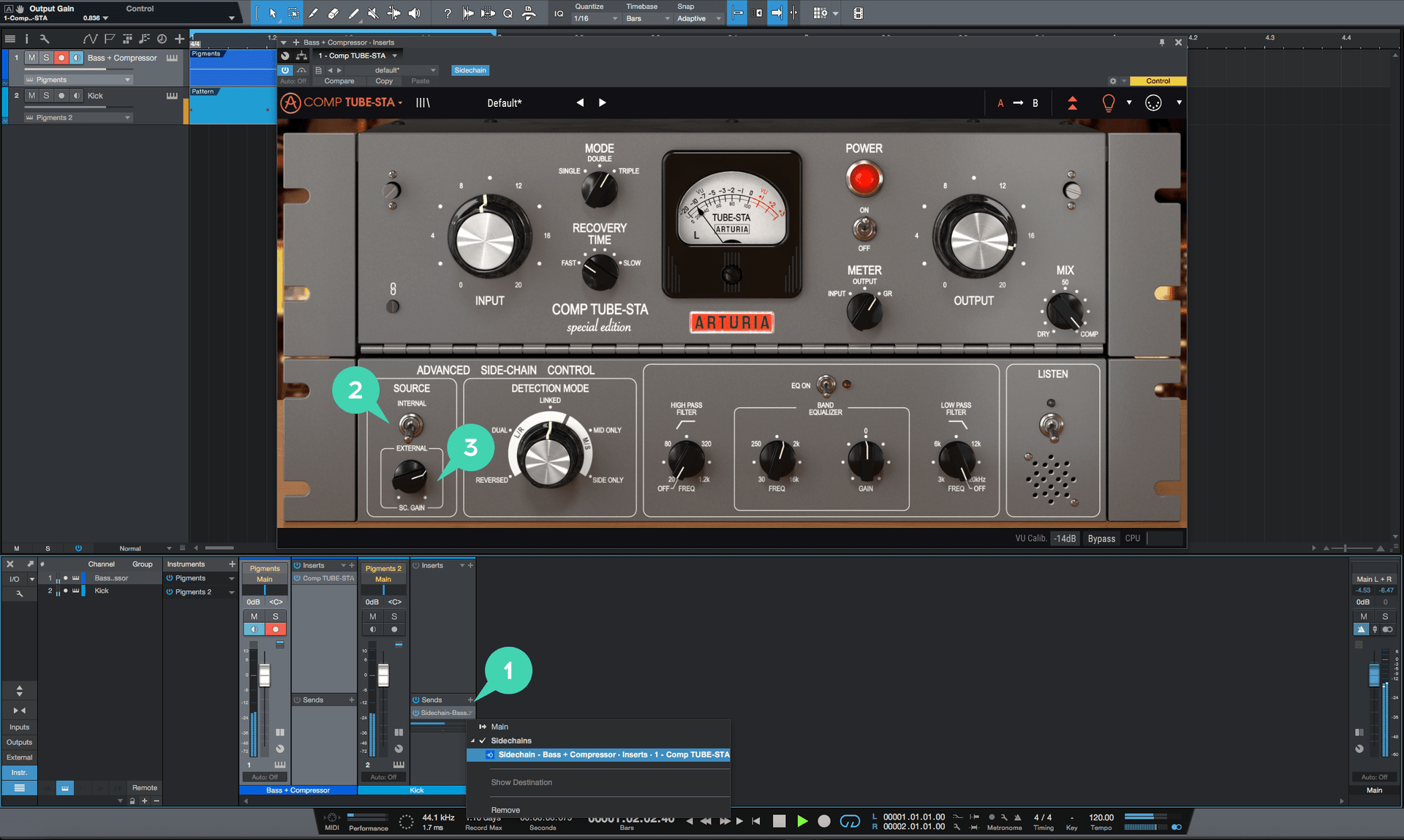This screenshot has height=840, width=1404.
Task: Flip the LISTEN switch
Action: [1052, 425]
